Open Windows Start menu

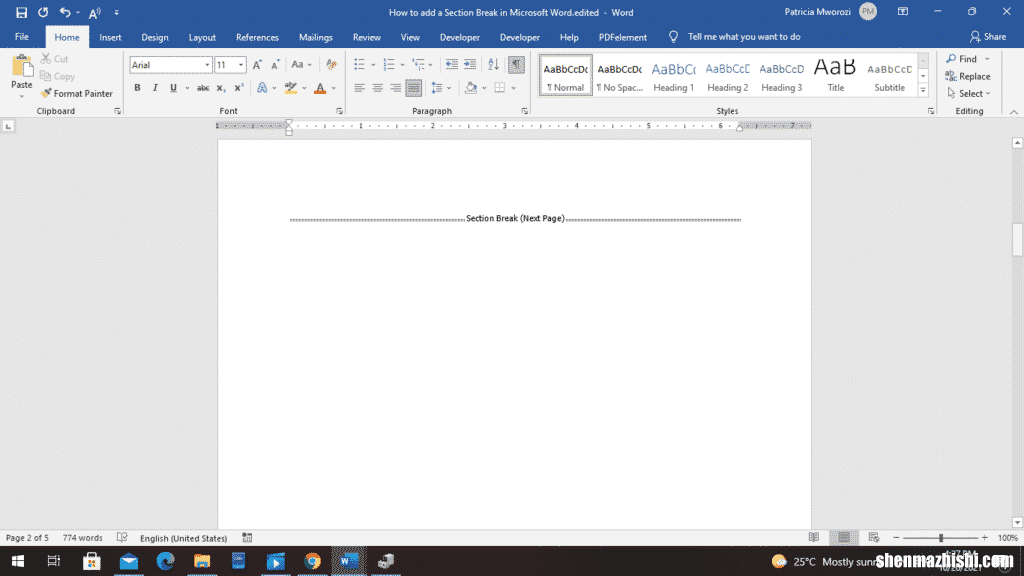pos(18,561)
